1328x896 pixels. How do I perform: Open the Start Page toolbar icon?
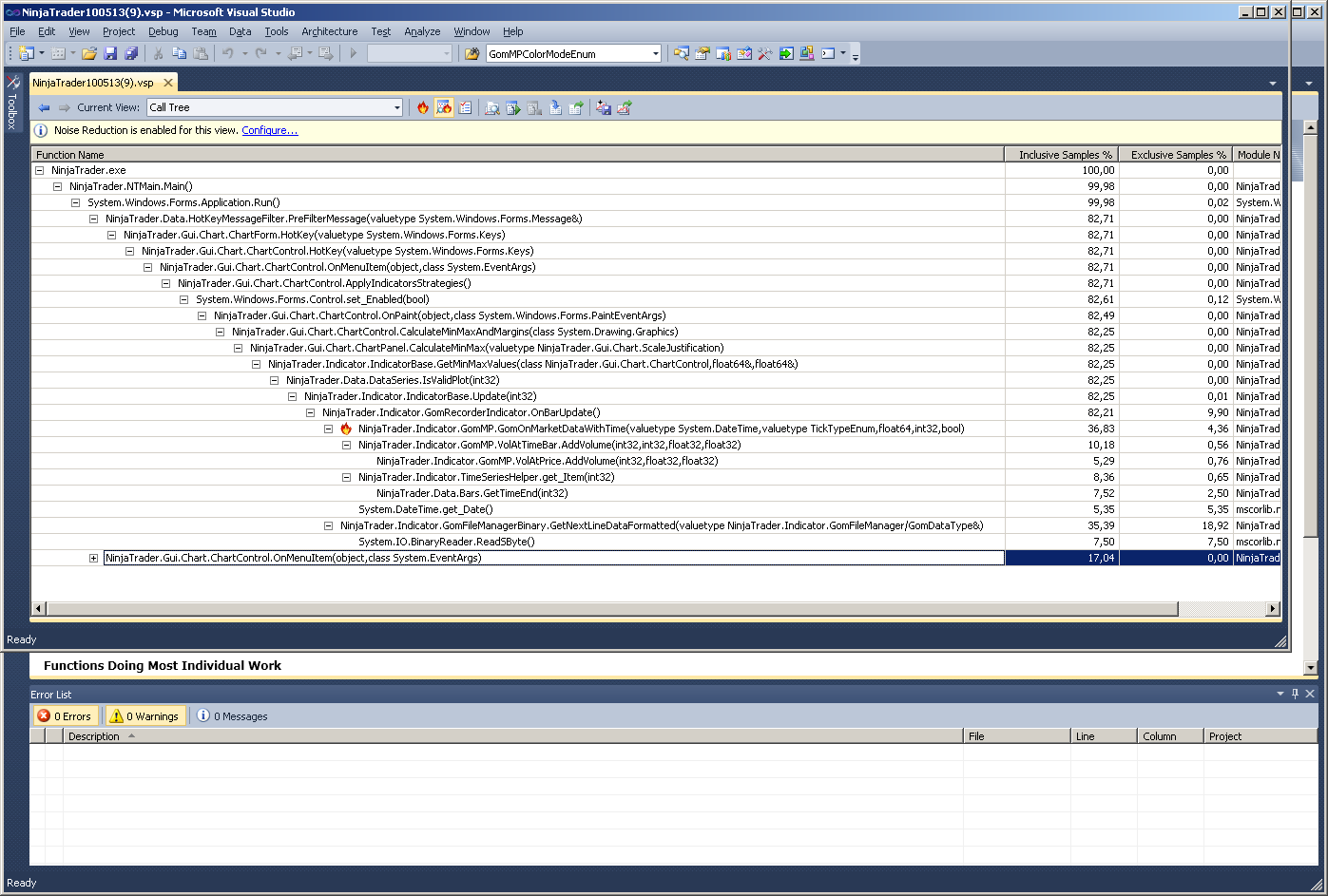point(786,54)
